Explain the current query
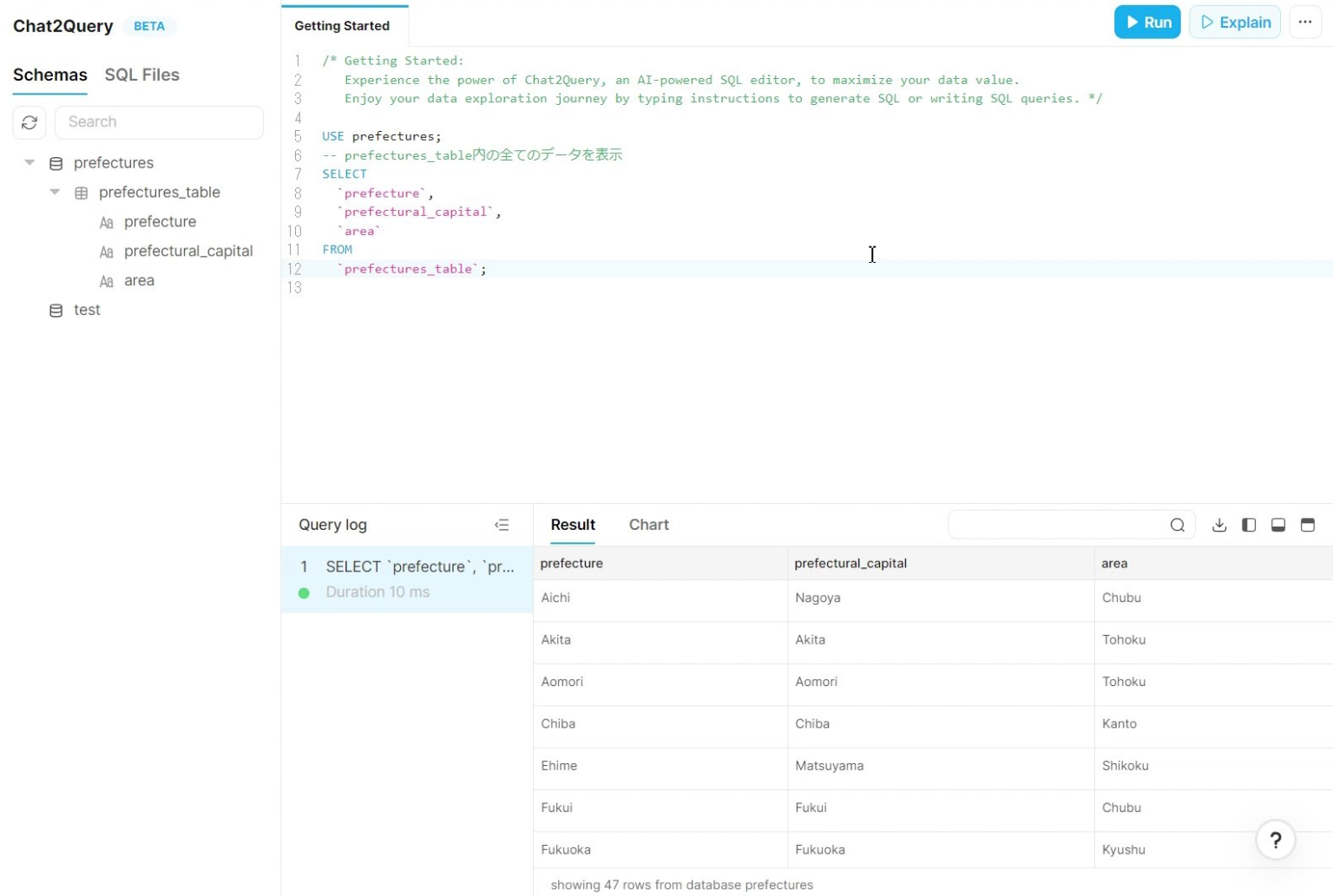This screenshot has width=1333, height=896. point(1235,23)
